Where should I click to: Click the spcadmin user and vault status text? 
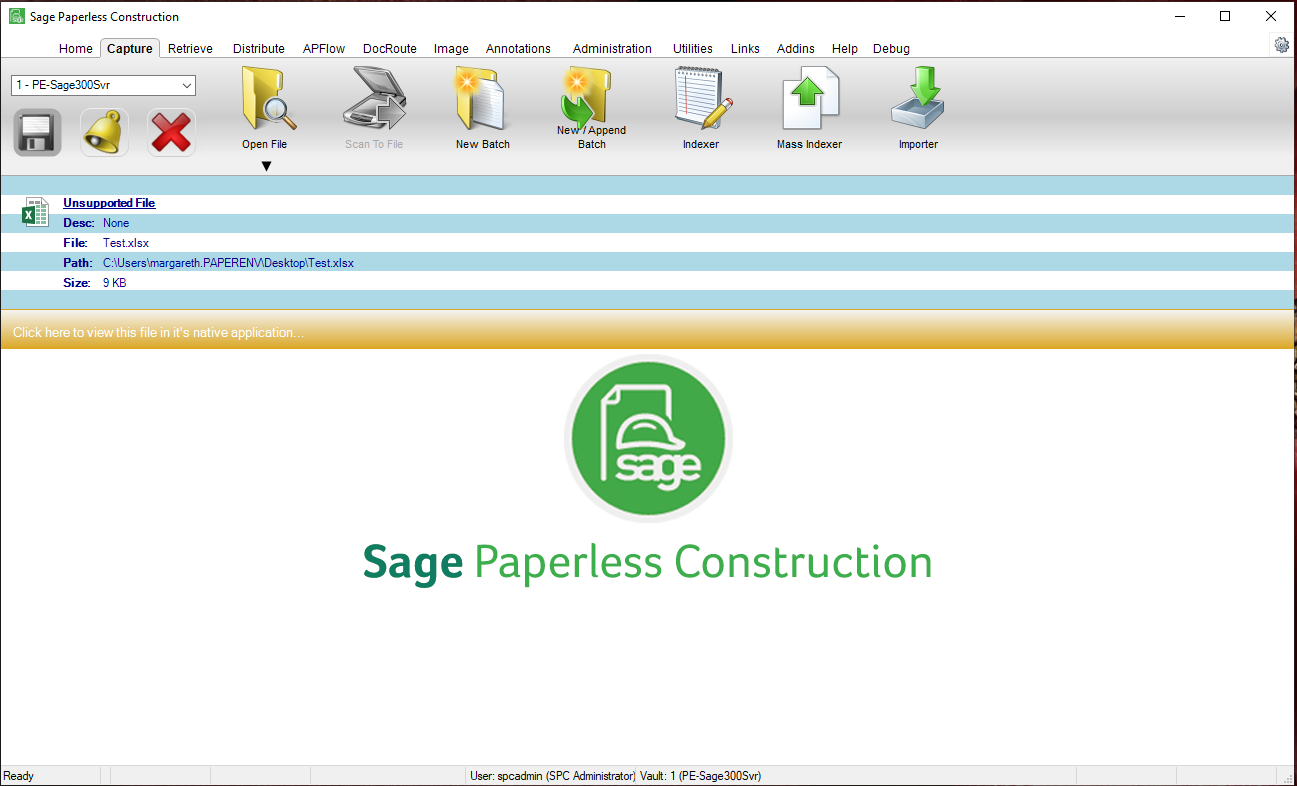(616, 776)
